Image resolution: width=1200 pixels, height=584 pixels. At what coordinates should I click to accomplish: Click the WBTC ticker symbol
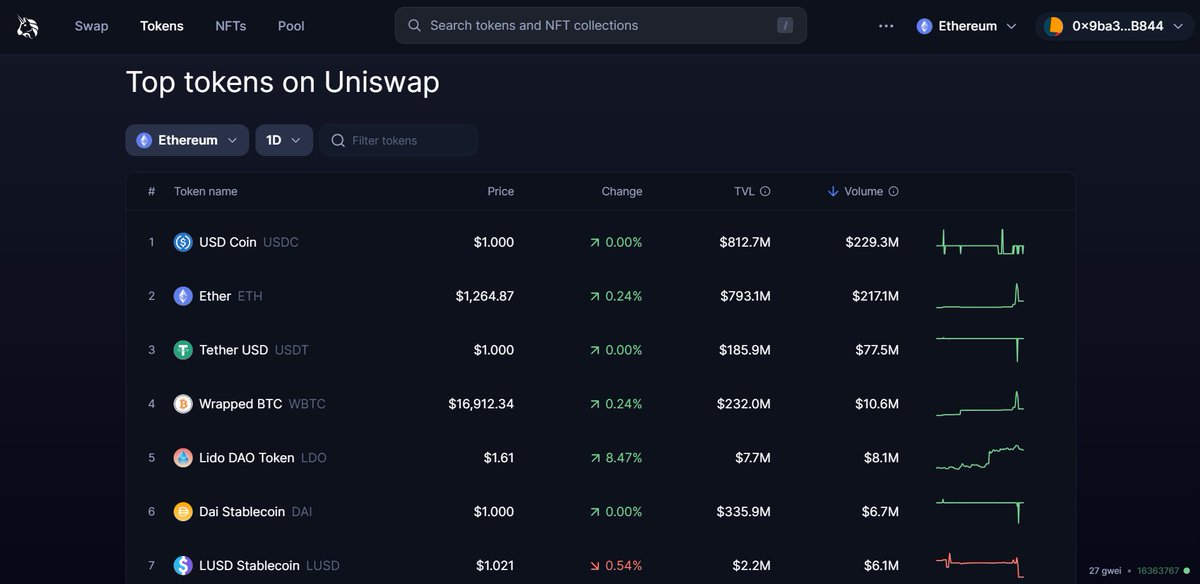[307, 404]
